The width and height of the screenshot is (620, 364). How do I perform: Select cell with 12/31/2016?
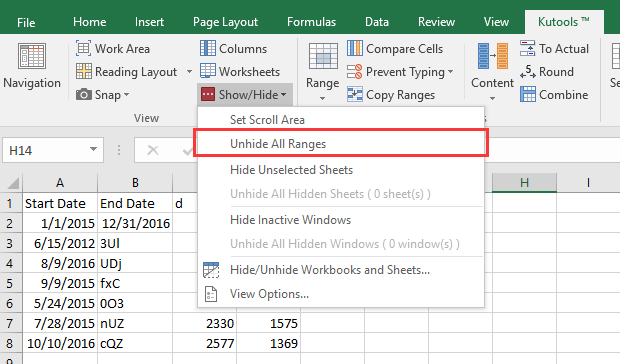pos(135,223)
